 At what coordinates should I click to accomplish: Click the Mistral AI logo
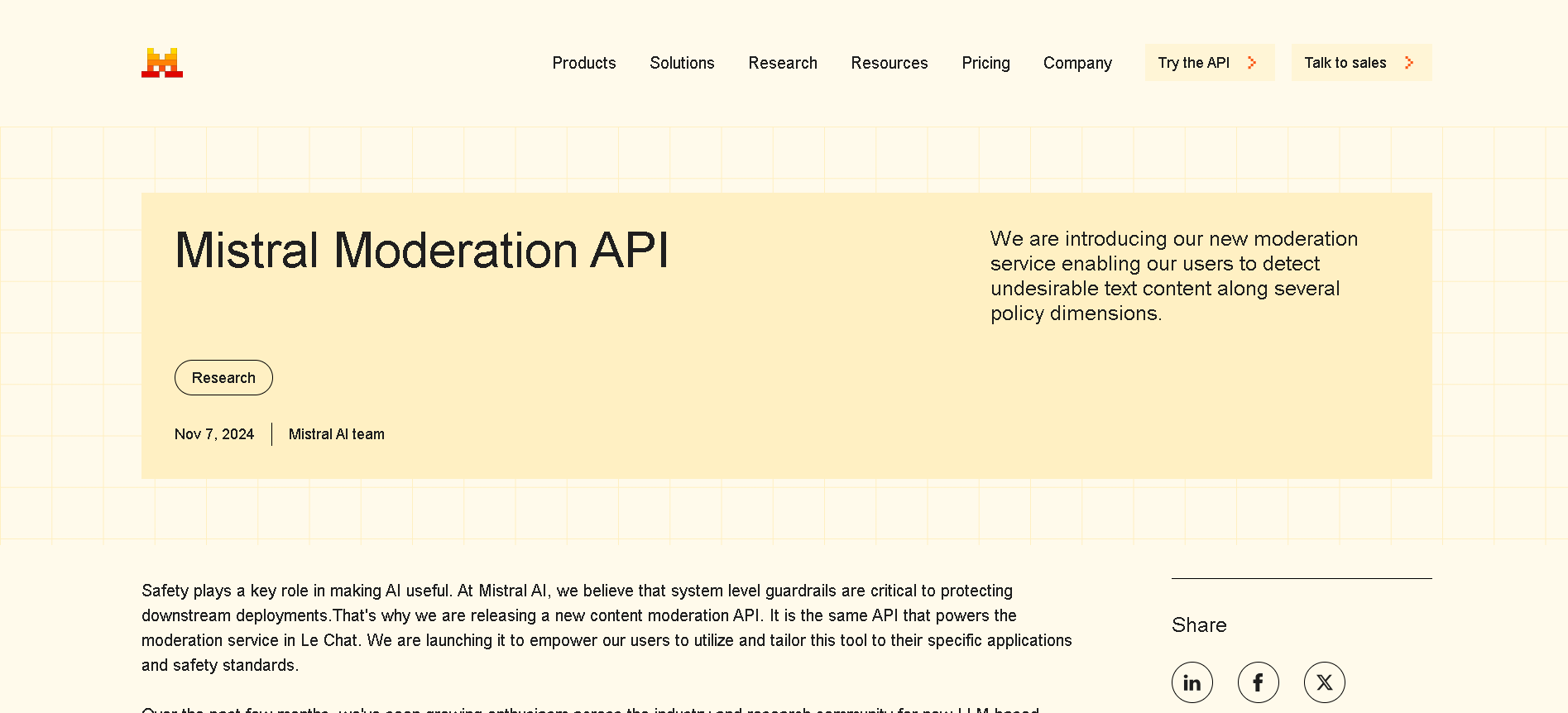[x=162, y=63]
